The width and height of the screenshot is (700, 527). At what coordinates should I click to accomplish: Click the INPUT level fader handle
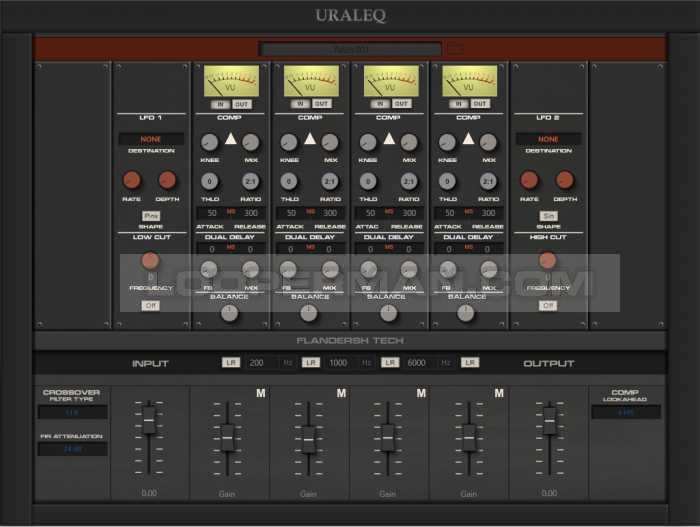[149, 420]
